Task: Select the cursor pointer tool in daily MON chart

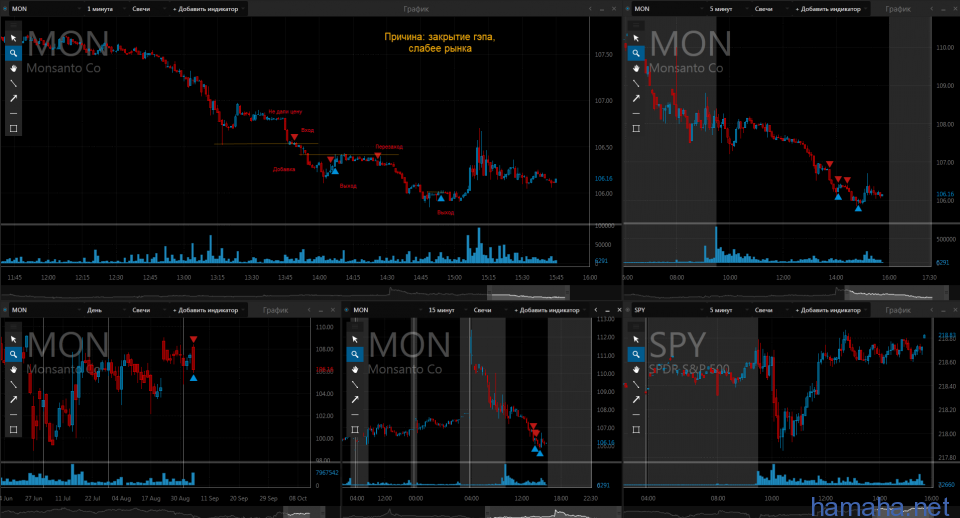Action: tap(13, 339)
